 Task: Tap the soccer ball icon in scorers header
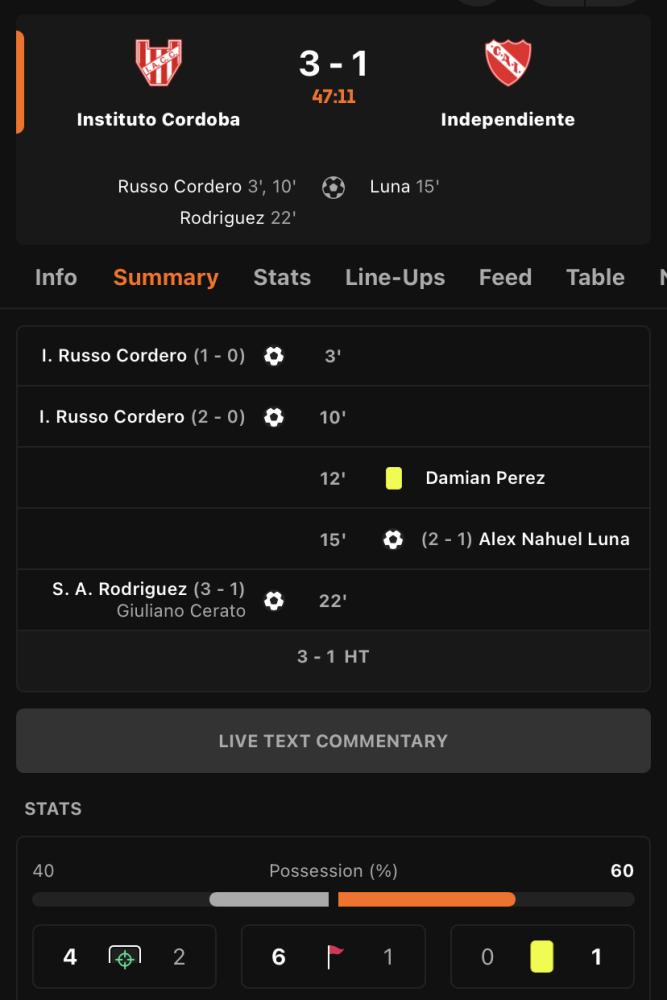tap(333, 188)
